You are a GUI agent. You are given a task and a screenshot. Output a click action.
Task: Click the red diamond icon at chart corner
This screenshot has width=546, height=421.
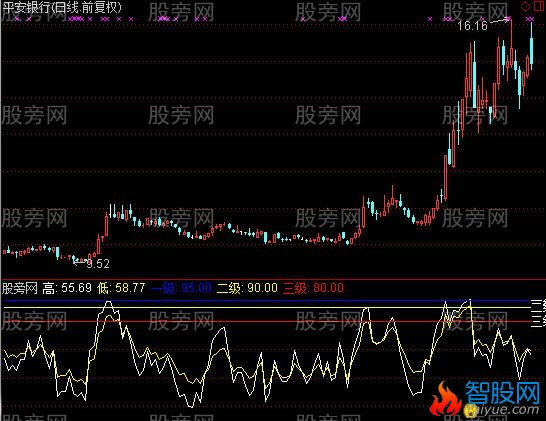pos(525,6)
